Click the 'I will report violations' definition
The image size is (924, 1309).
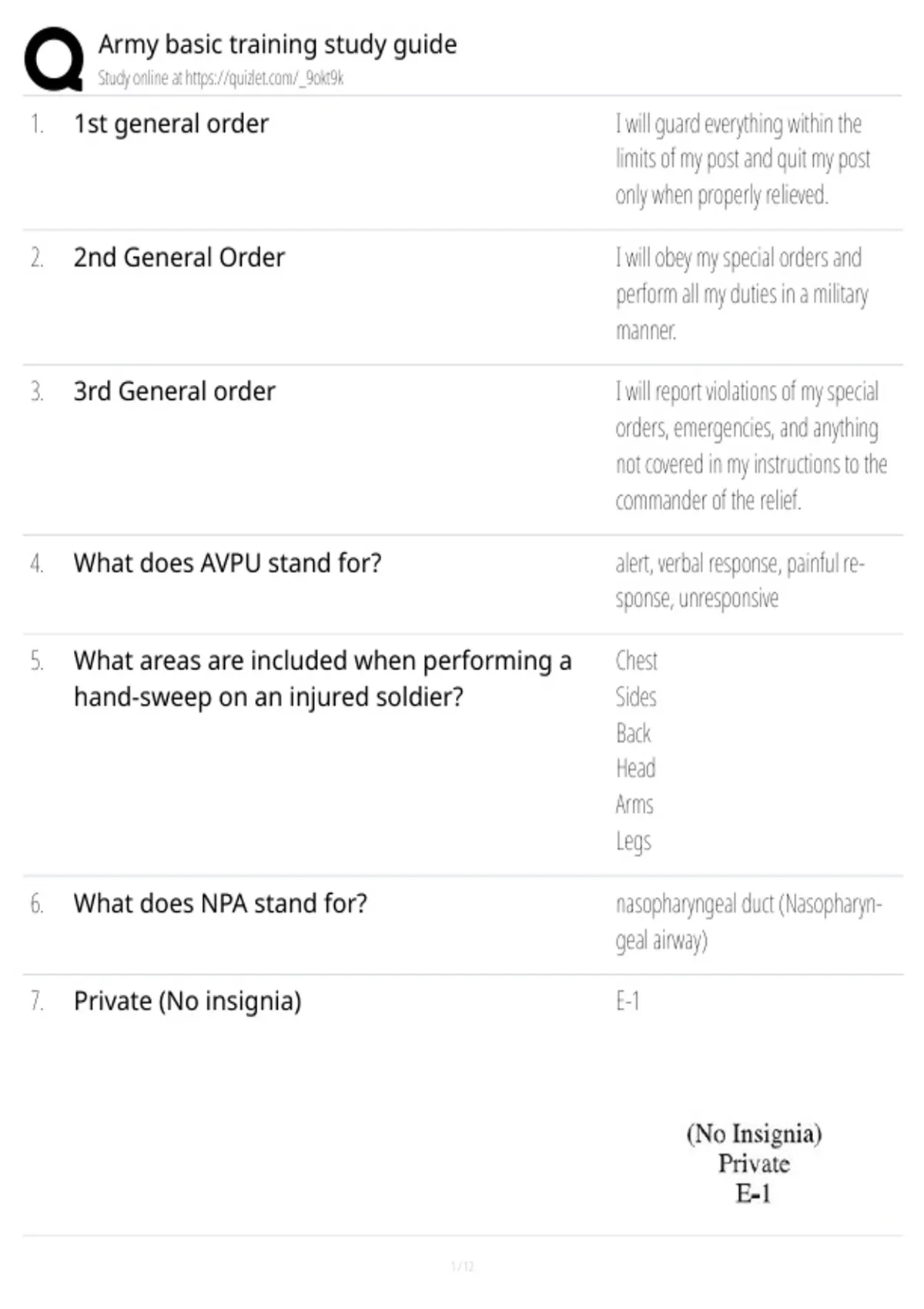752,446
